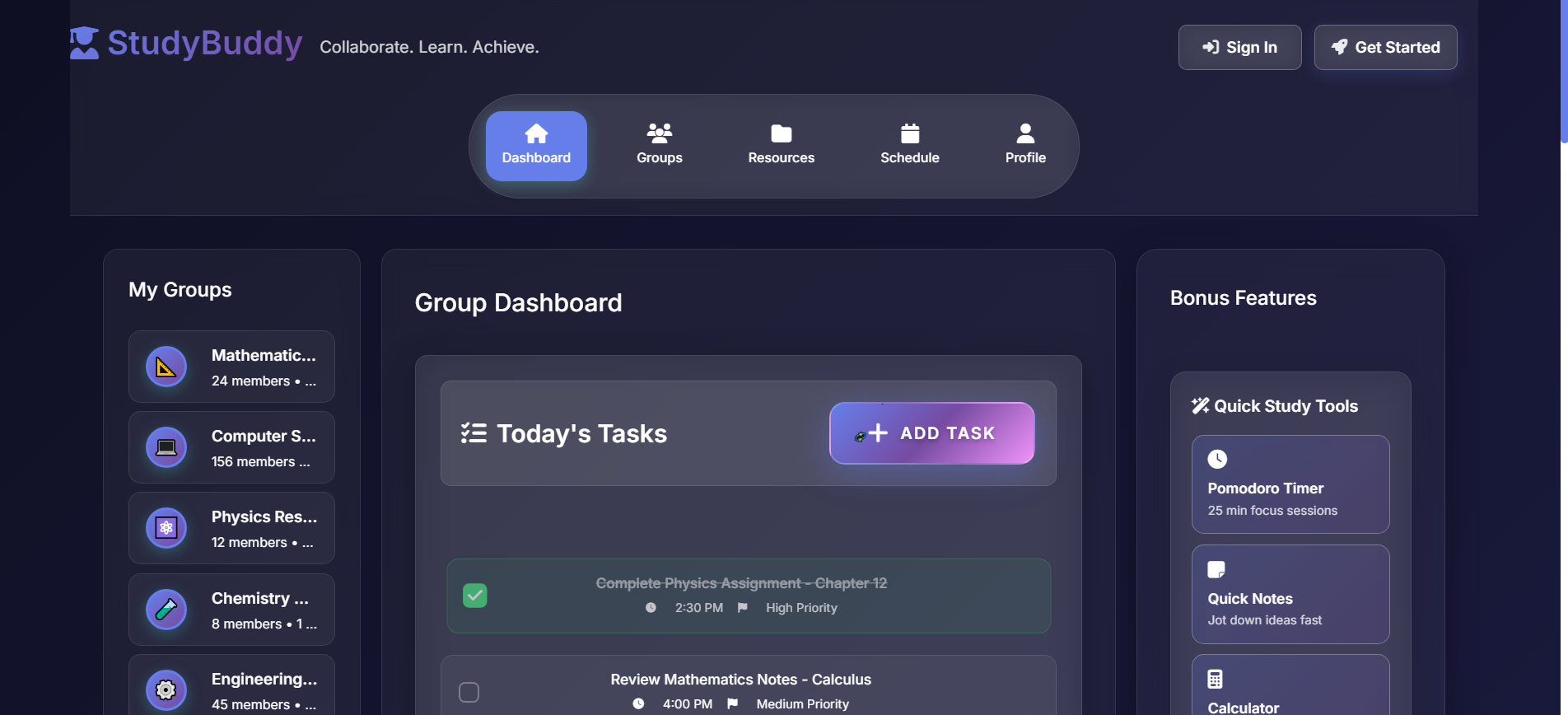Image resolution: width=1568 pixels, height=715 pixels.
Task: Click the Get Started button
Action: (x=1385, y=48)
